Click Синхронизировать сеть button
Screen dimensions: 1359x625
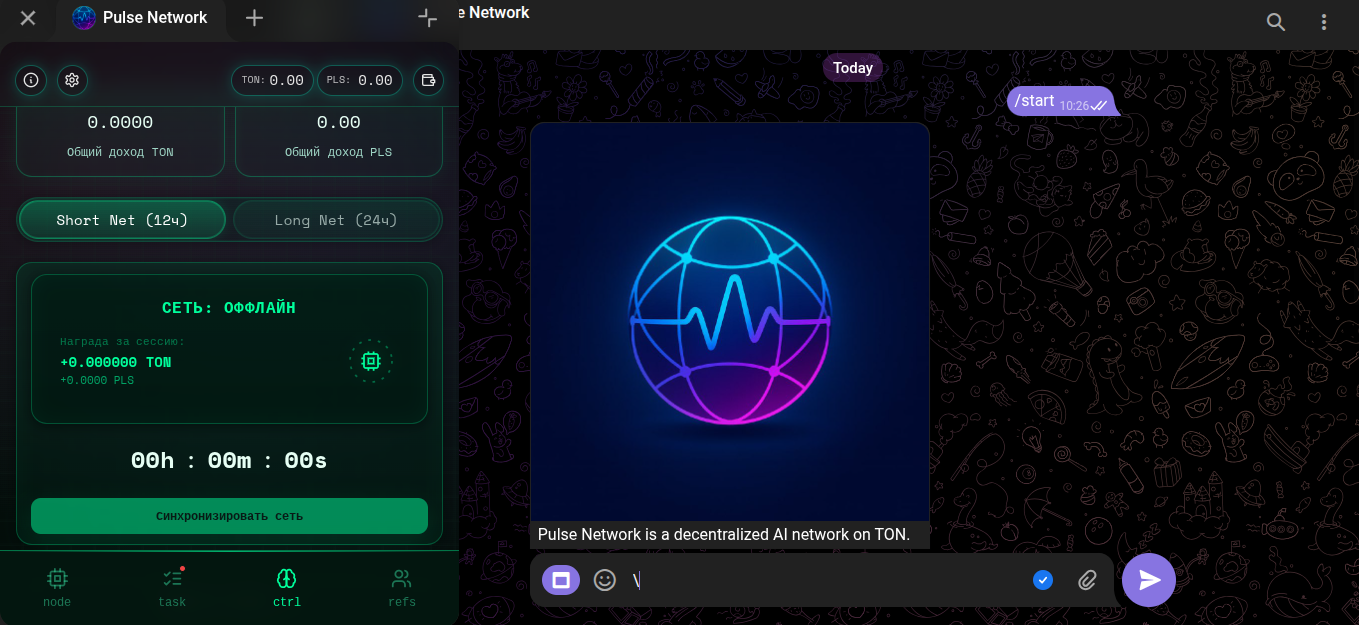pyautogui.click(x=229, y=516)
